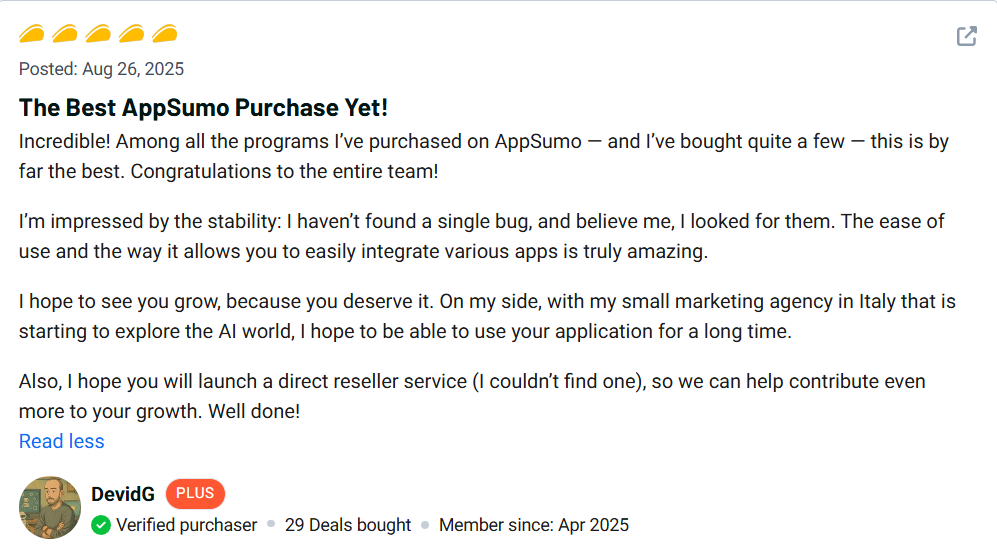Open DevidG's profile avatar
997x547 pixels.
point(50,507)
